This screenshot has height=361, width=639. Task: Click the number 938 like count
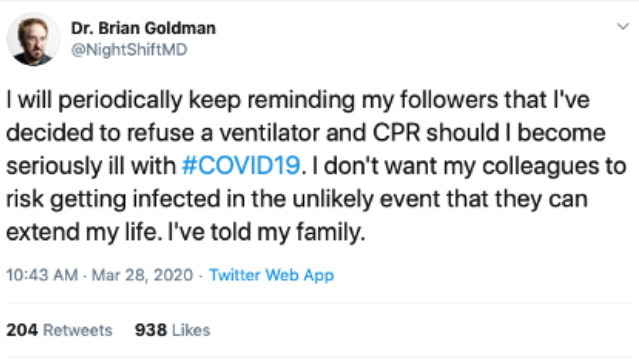(151, 330)
